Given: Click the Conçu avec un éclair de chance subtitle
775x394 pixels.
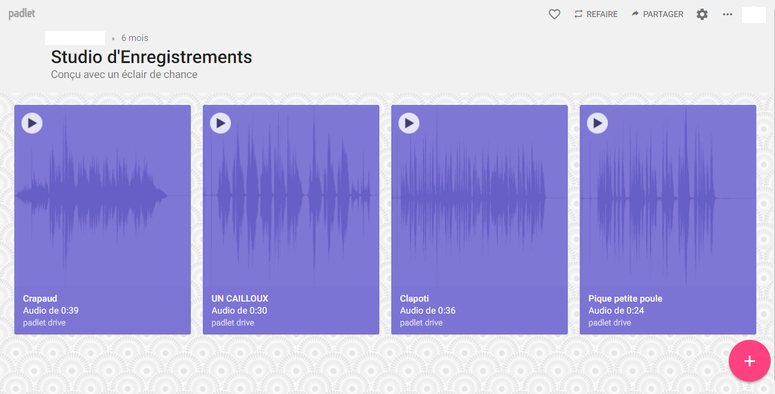Looking at the screenshot, I should pos(124,75).
